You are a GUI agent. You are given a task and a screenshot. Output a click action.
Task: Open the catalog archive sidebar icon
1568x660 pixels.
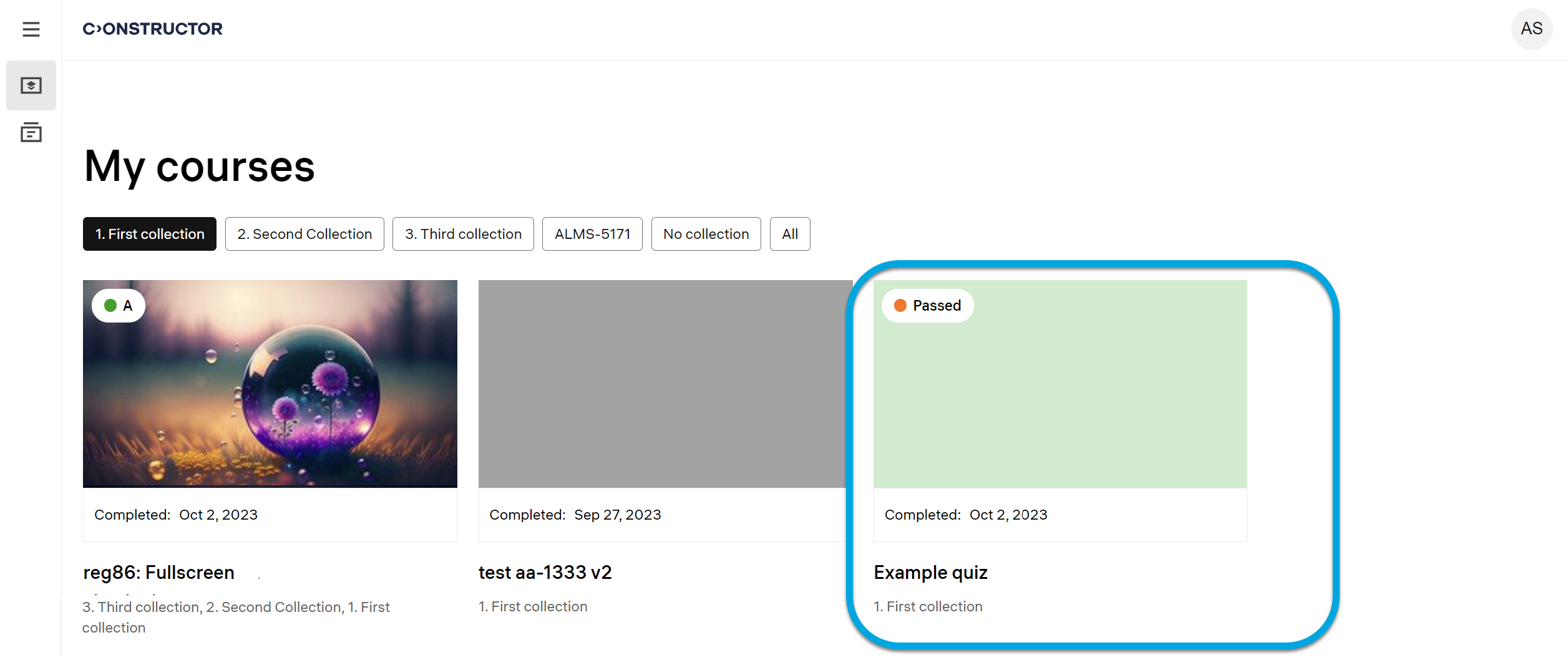[x=31, y=132]
